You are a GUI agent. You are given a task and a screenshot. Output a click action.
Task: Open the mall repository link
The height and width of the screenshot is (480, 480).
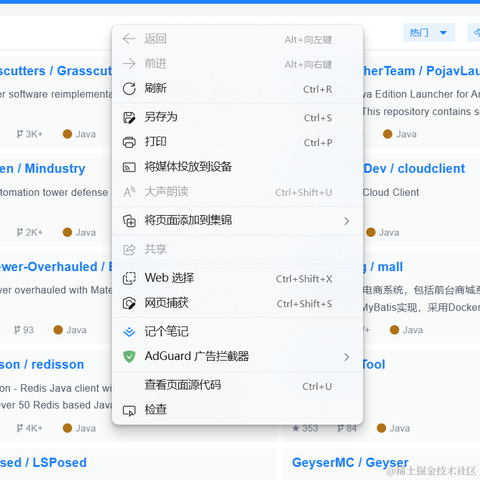pos(383,267)
